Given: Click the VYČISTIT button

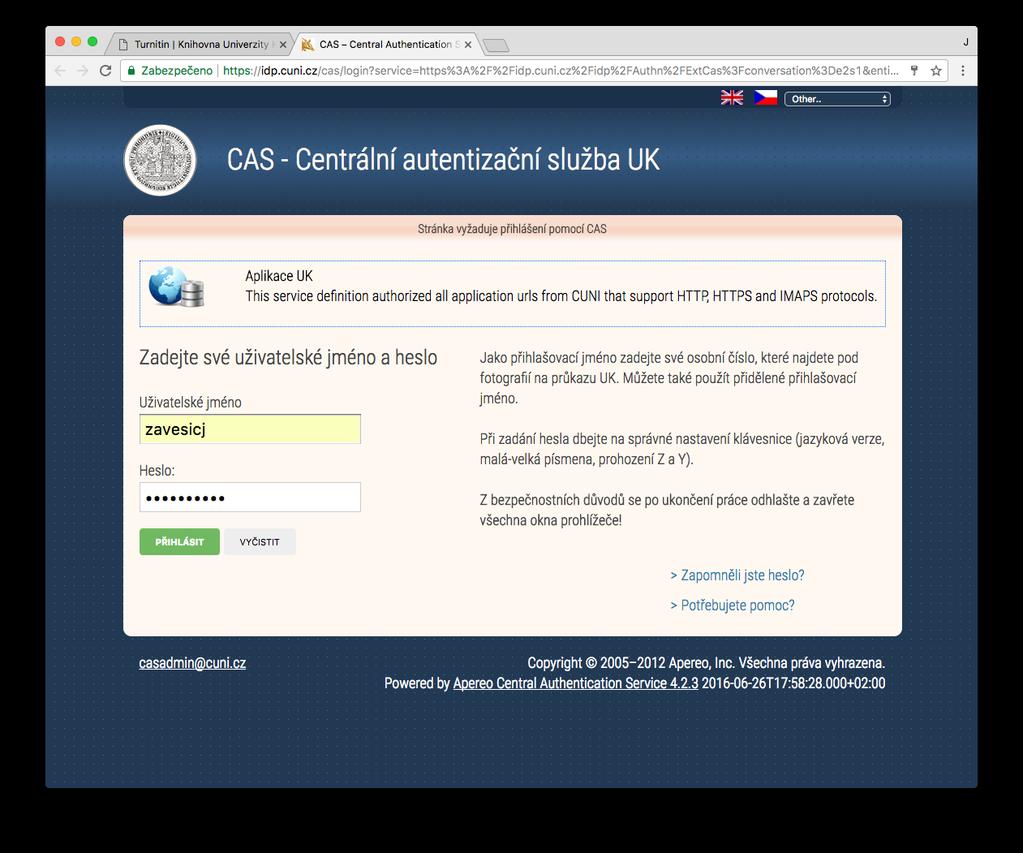Looking at the screenshot, I should [x=260, y=542].
